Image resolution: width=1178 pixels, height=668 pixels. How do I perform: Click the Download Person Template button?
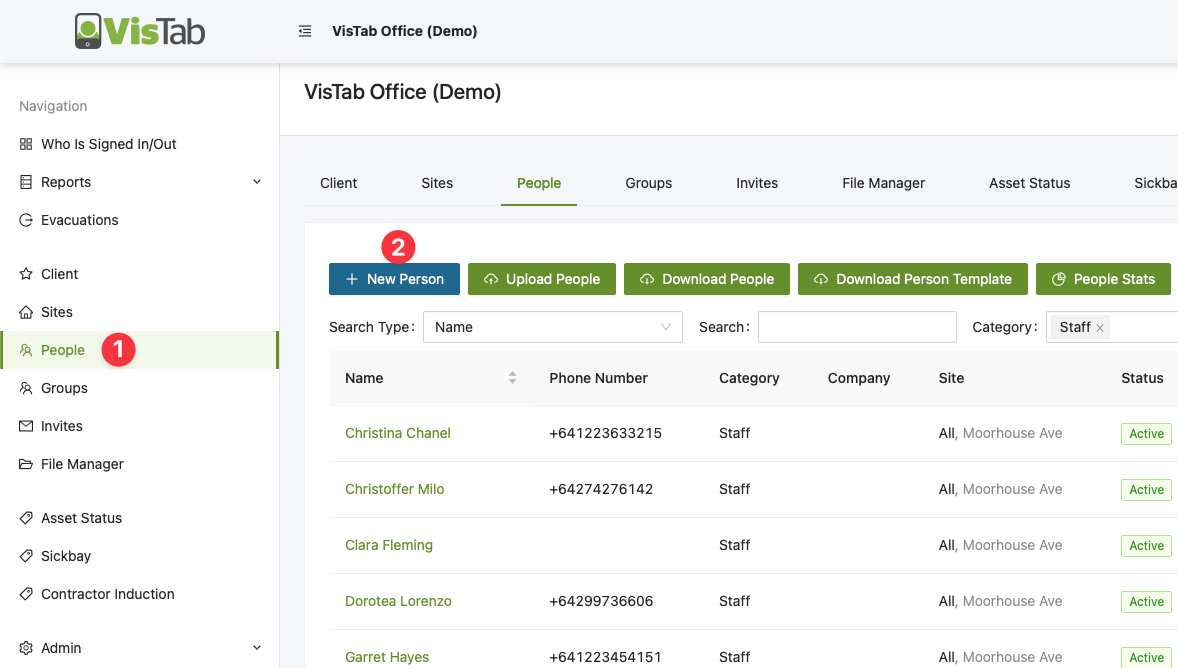[x=912, y=279]
